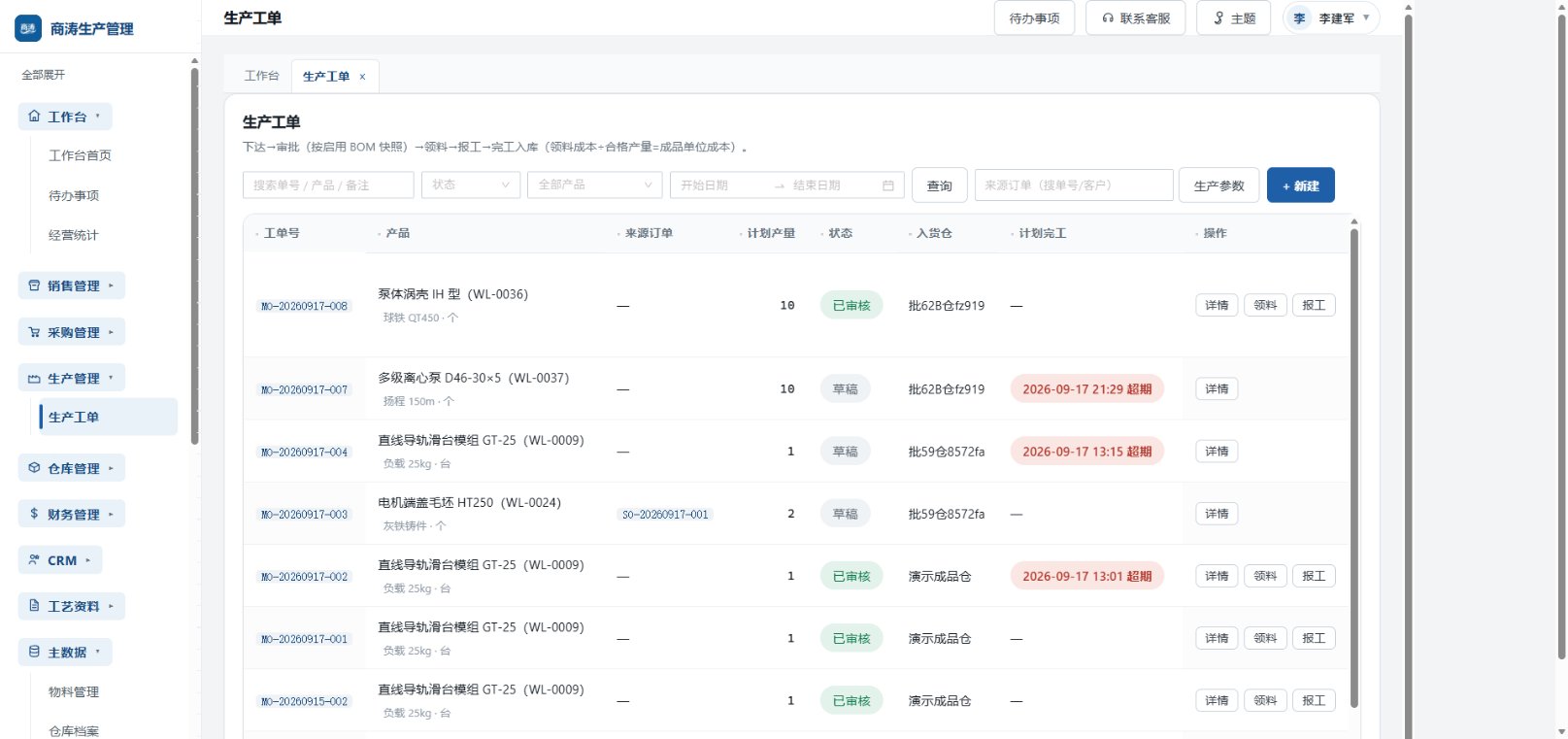Close the 生产工单 tab

click(x=362, y=77)
